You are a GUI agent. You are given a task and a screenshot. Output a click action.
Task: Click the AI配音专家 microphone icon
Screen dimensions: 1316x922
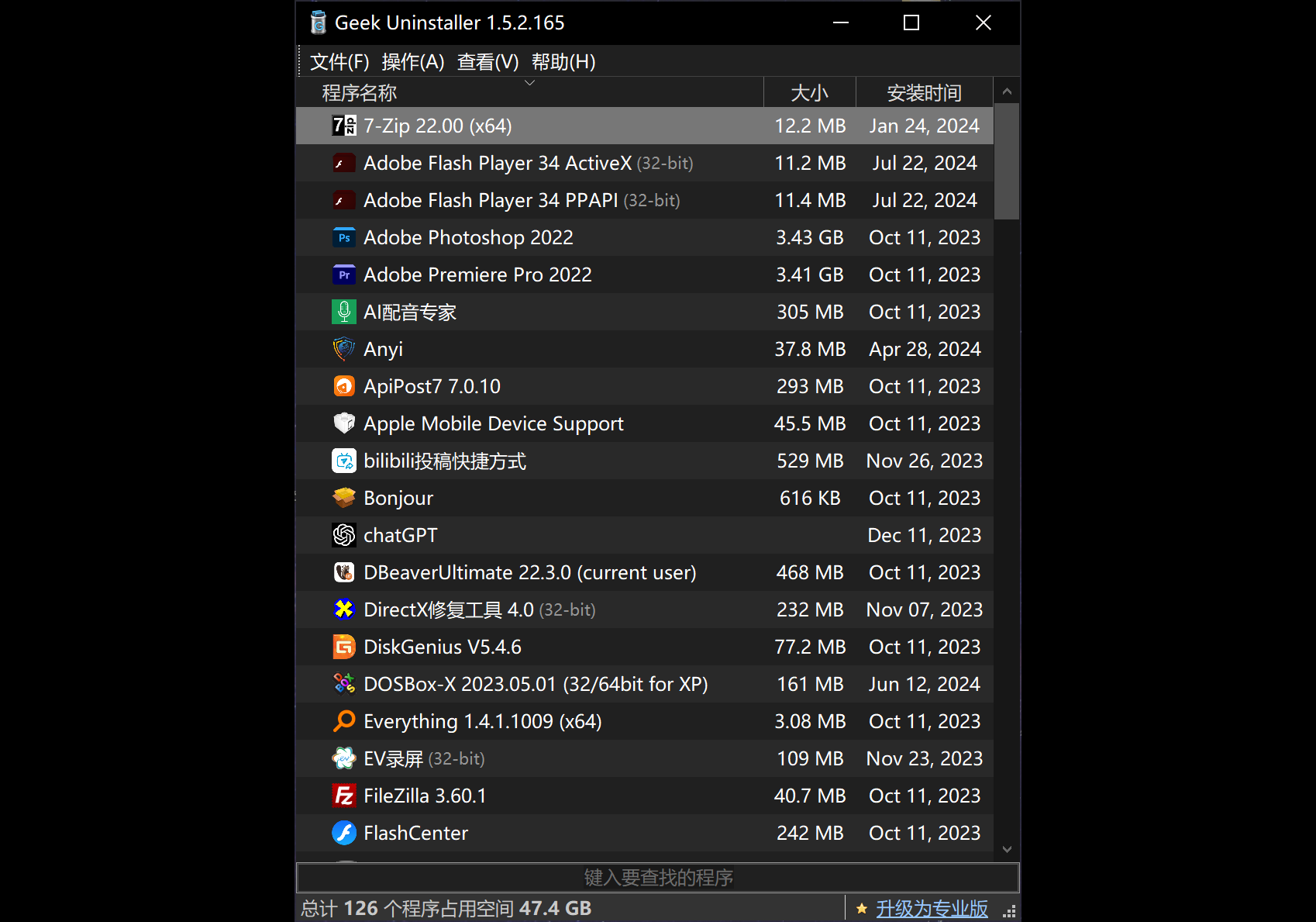coord(344,312)
